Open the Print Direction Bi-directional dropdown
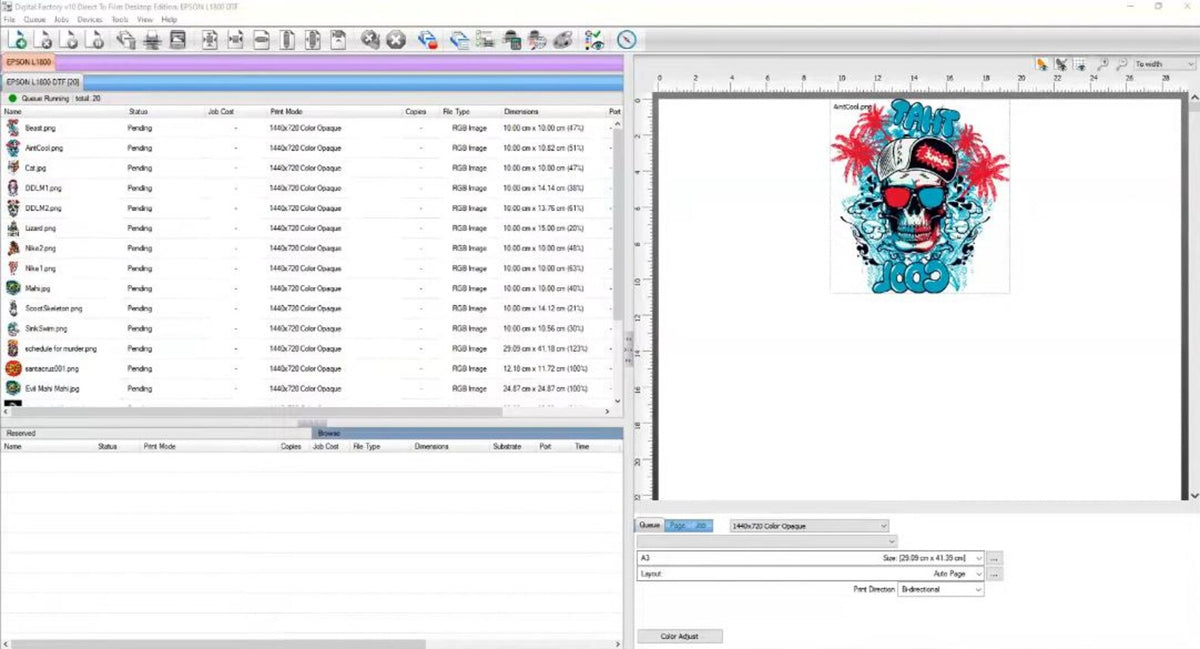 click(941, 590)
